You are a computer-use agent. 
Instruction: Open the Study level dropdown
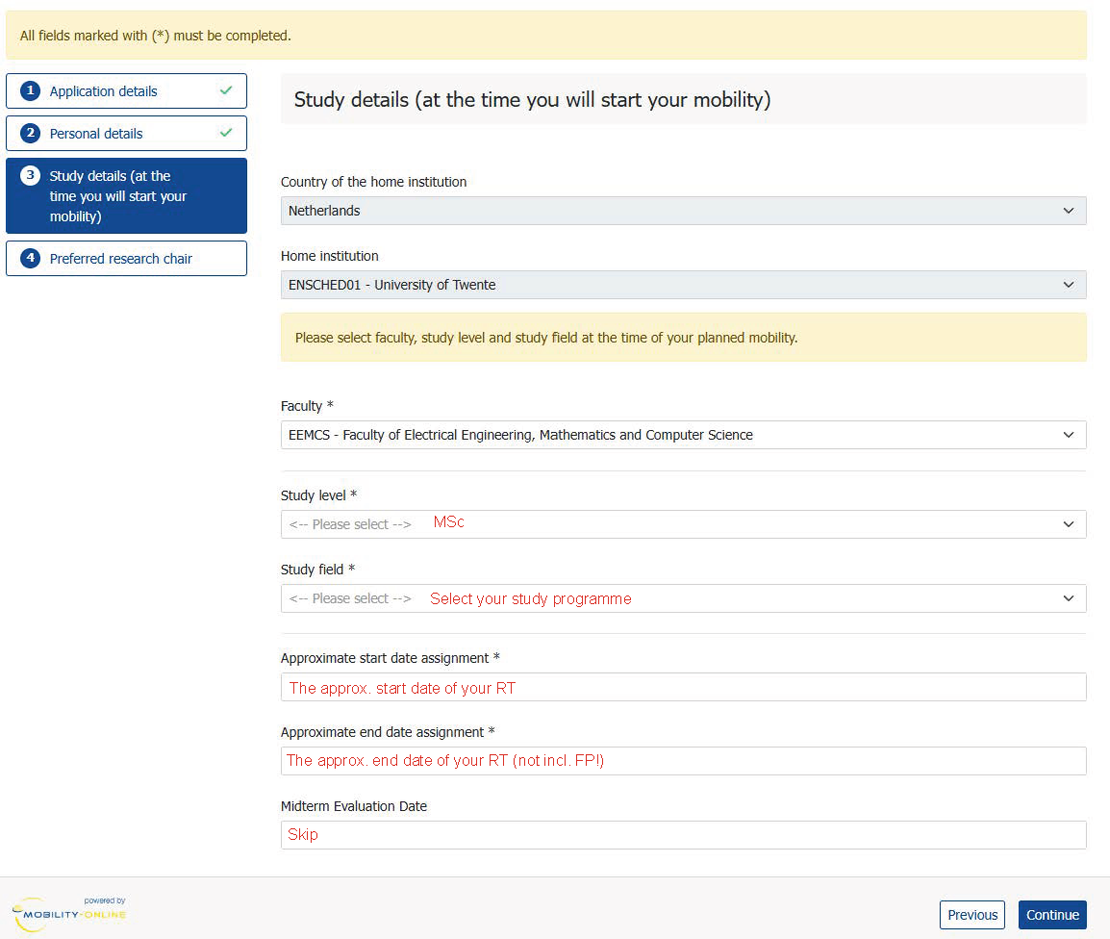click(x=683, y=524)
